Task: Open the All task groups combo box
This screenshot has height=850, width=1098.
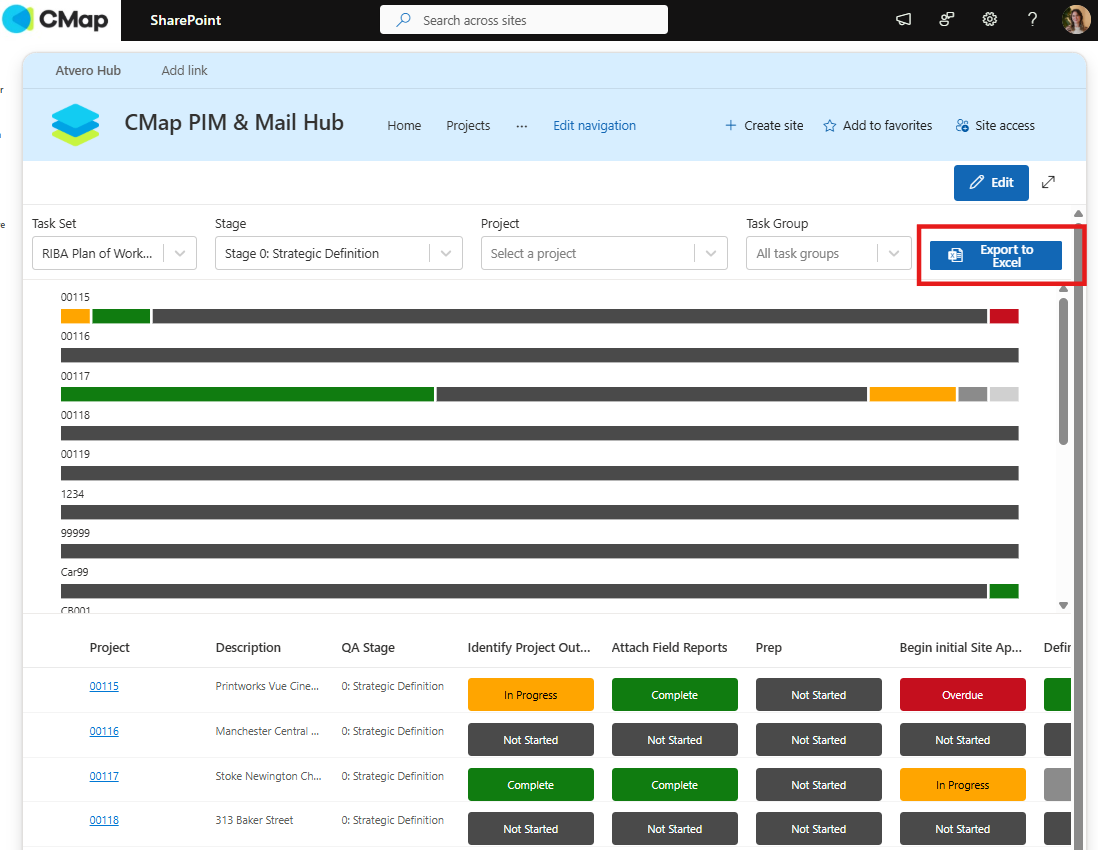Action: [x=829, y=253]
